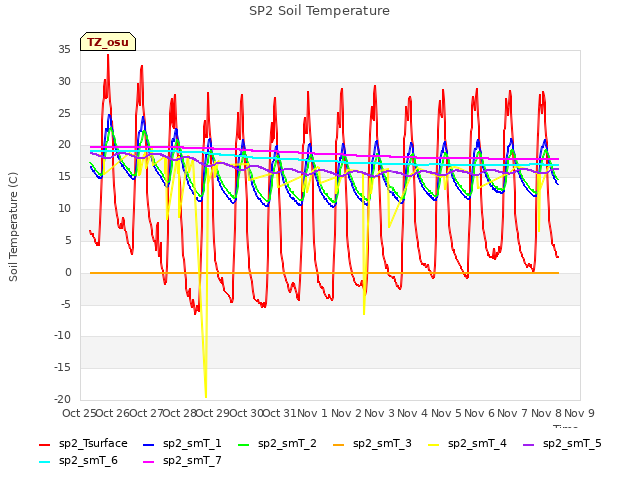Screen dimensions: 640x480
Task: Click the green sp2_smT_2 legend swatch
Action: point(244,444)
